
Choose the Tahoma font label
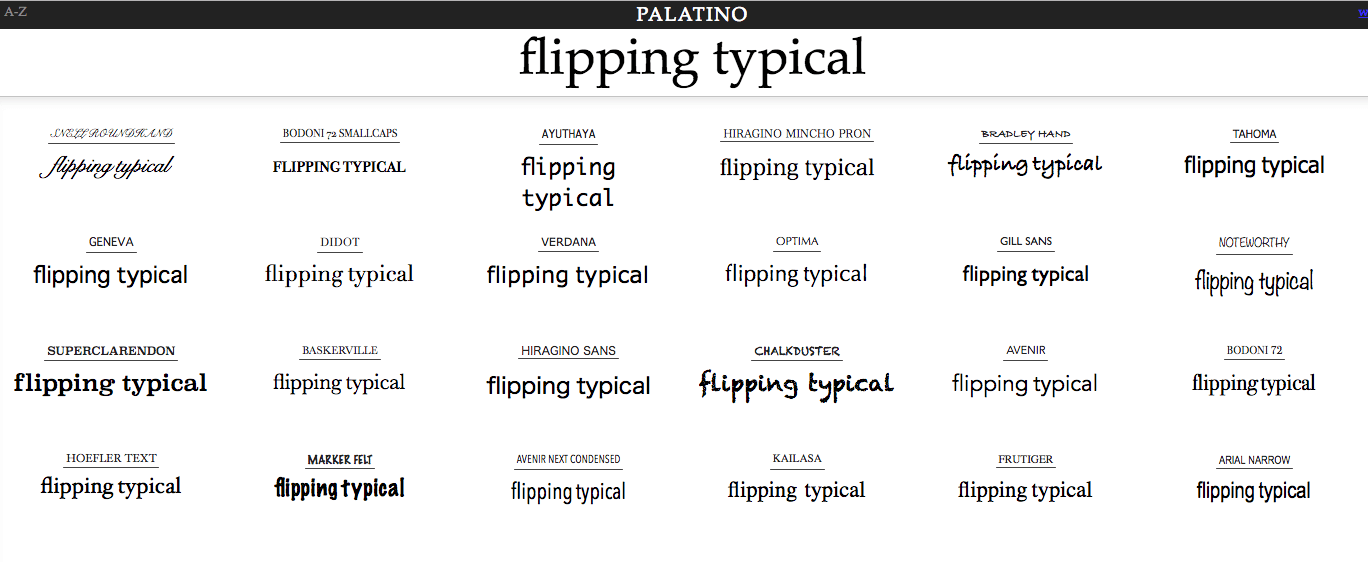(x=1254, y=134)
